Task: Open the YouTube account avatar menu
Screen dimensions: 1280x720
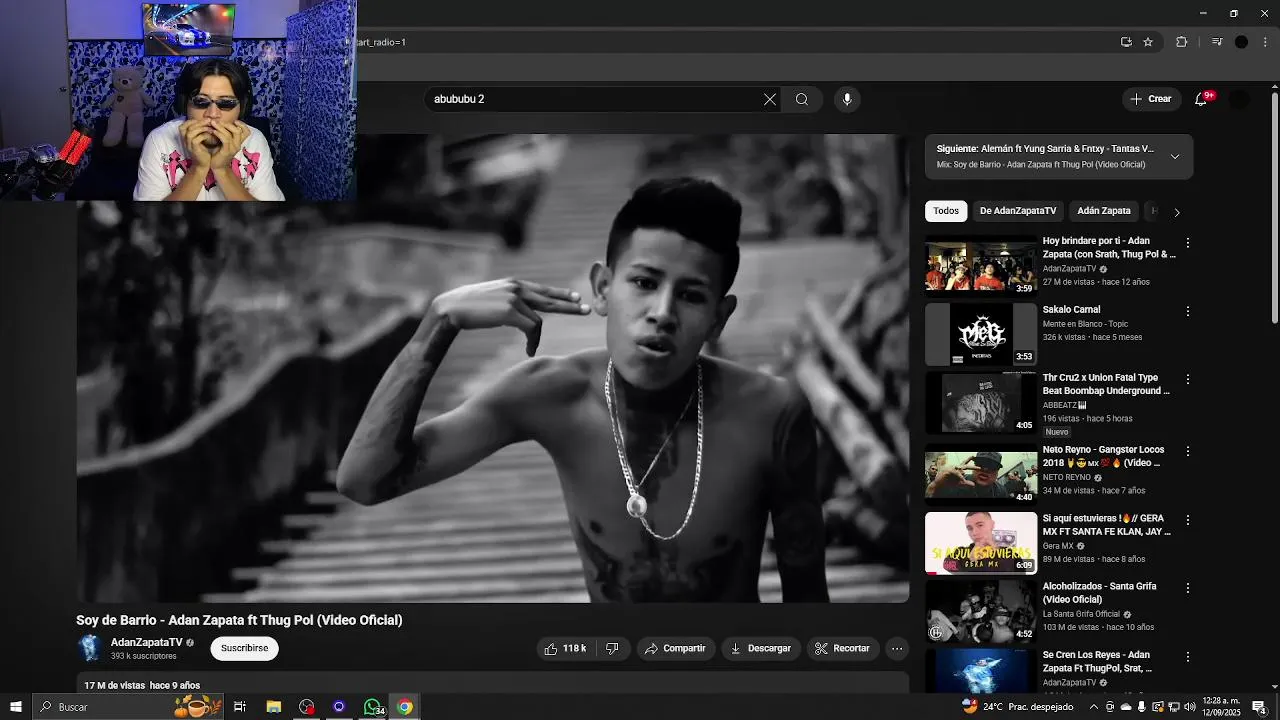Action: coord(1239,99)
